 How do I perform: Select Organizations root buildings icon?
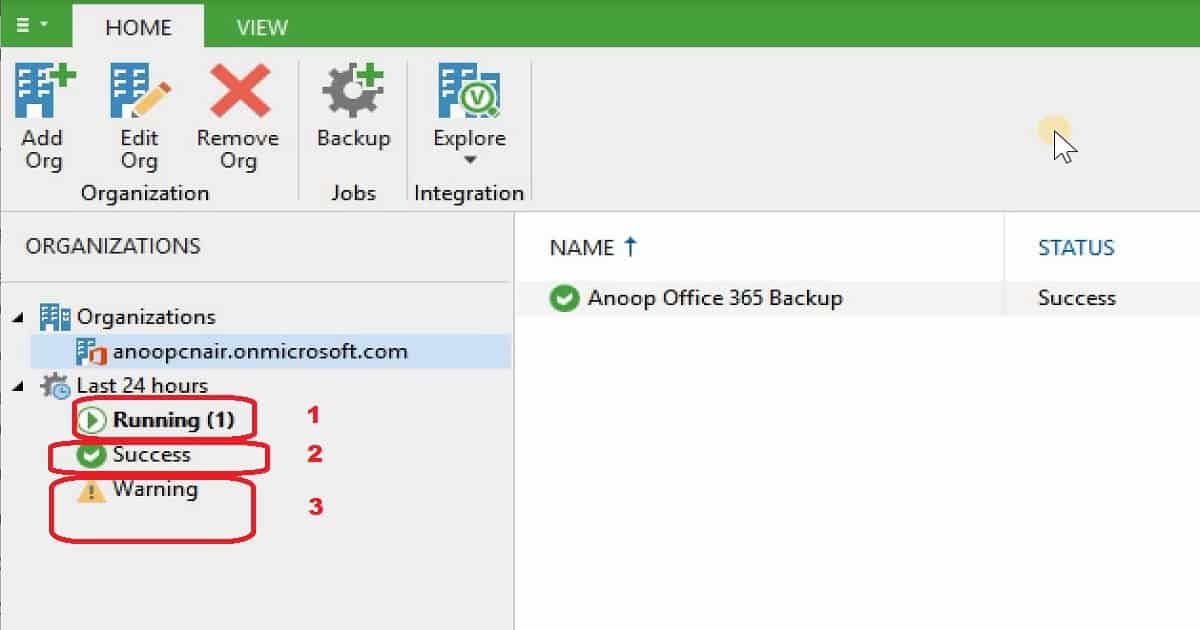tap(54, 317)
